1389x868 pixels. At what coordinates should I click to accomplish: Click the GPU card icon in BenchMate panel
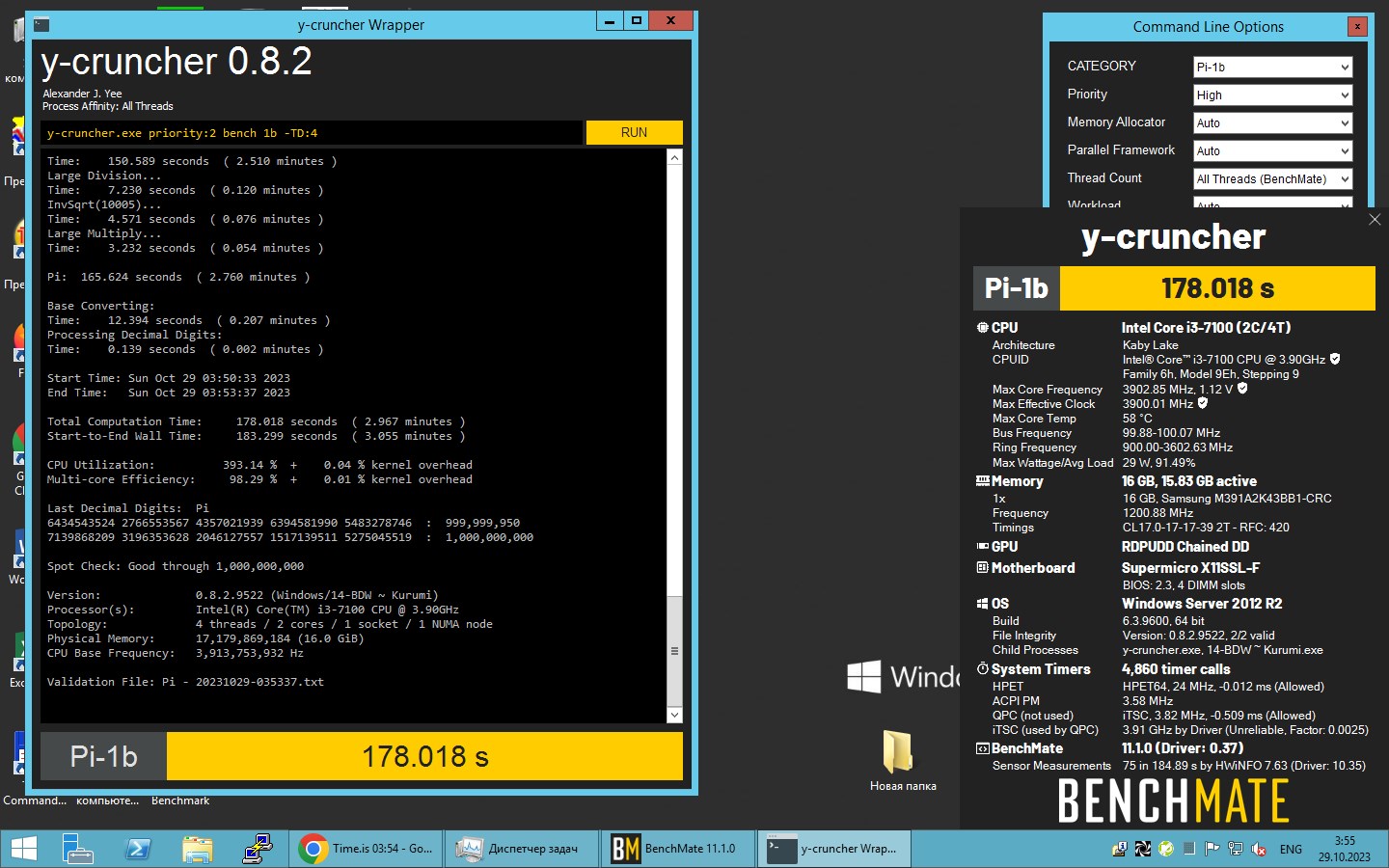tap(982, 546)
